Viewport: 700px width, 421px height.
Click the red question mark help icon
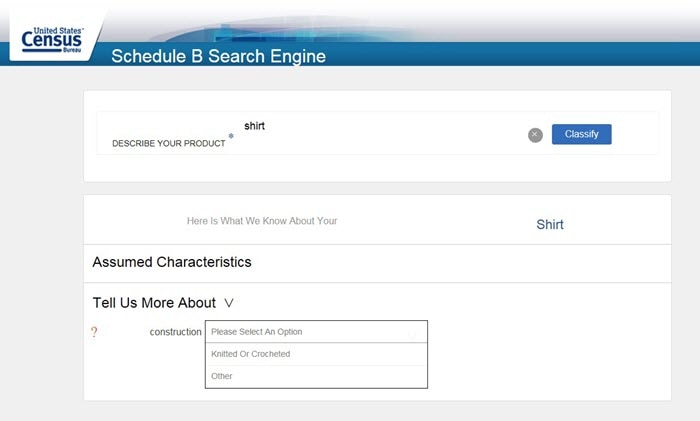[x=94, y=332]
